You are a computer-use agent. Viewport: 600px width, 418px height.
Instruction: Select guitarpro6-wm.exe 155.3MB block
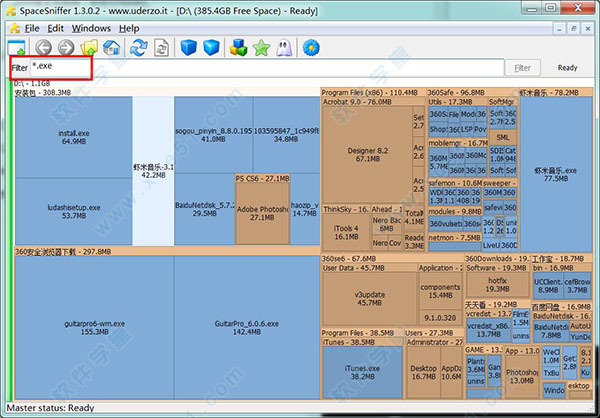pyautogui.click(x=95, y=328)
